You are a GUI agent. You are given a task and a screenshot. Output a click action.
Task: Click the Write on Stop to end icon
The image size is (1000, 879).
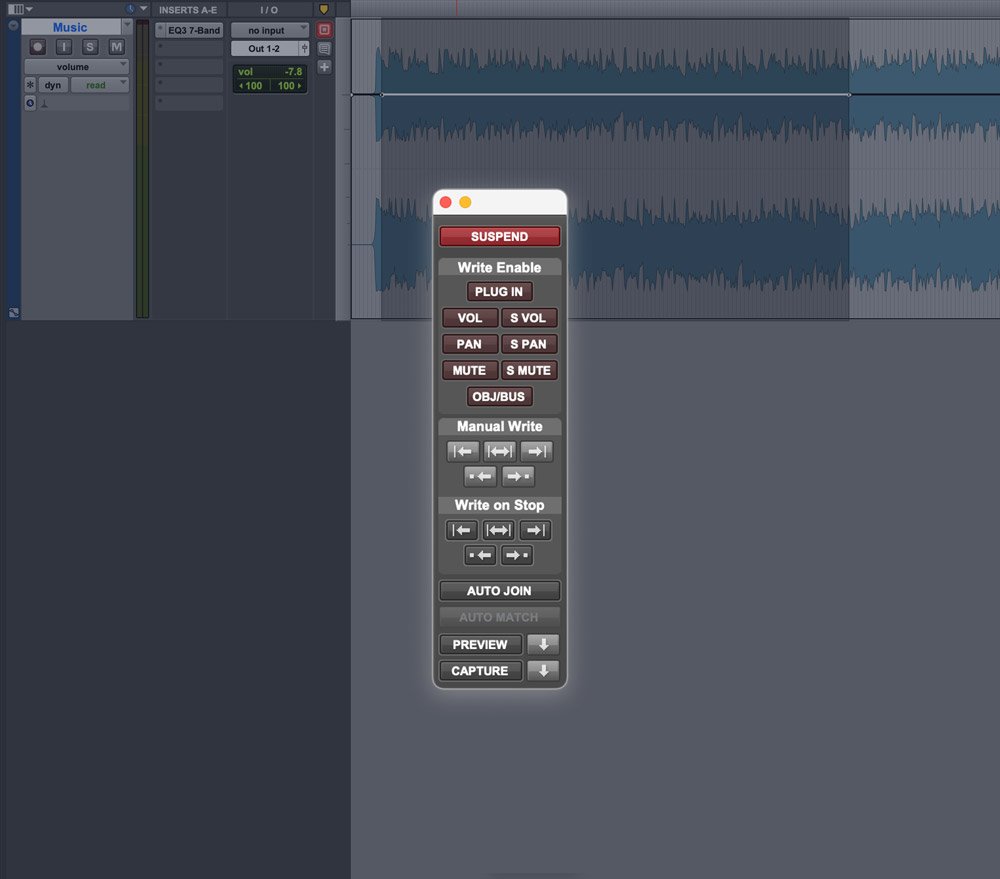tap(535, 530)
